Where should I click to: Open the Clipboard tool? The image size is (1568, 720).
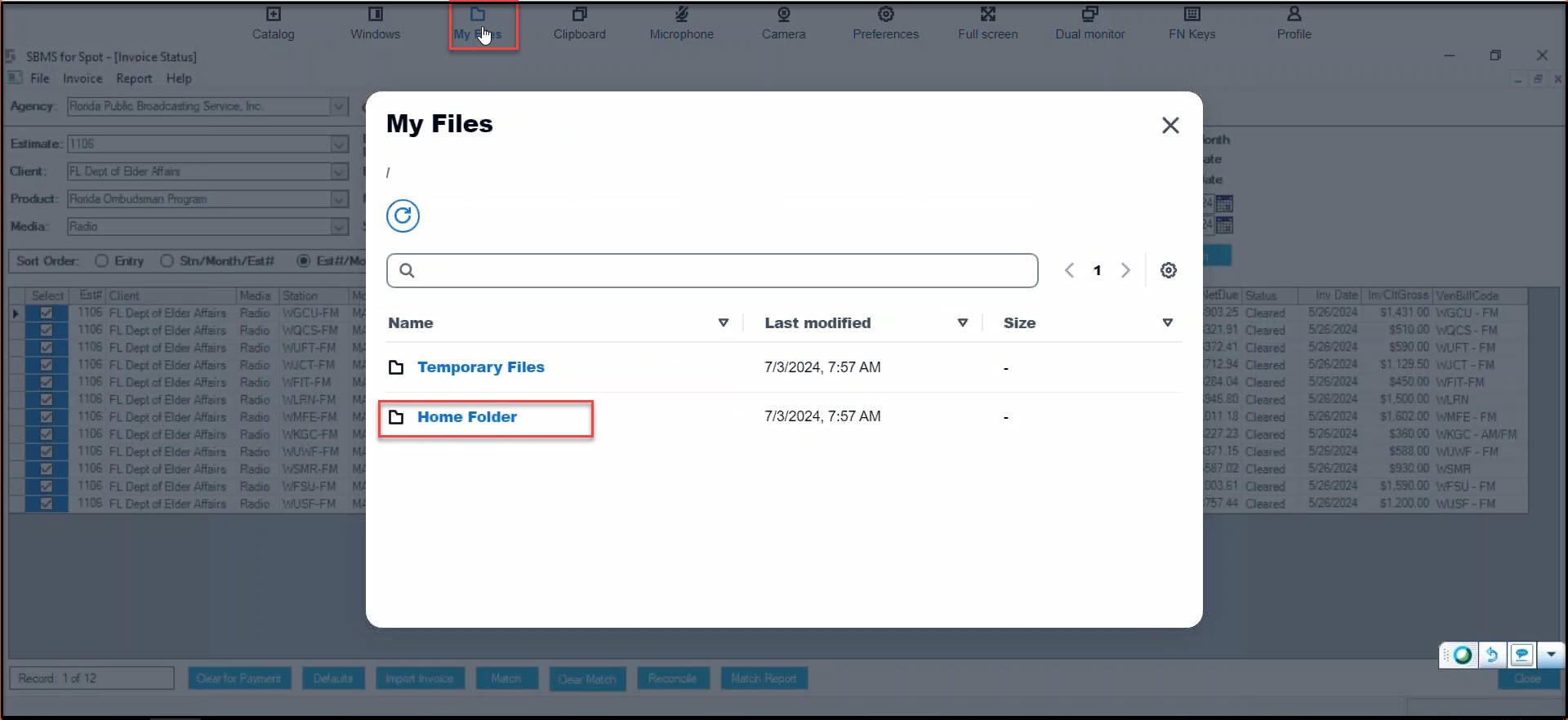(x=580, y=15)
